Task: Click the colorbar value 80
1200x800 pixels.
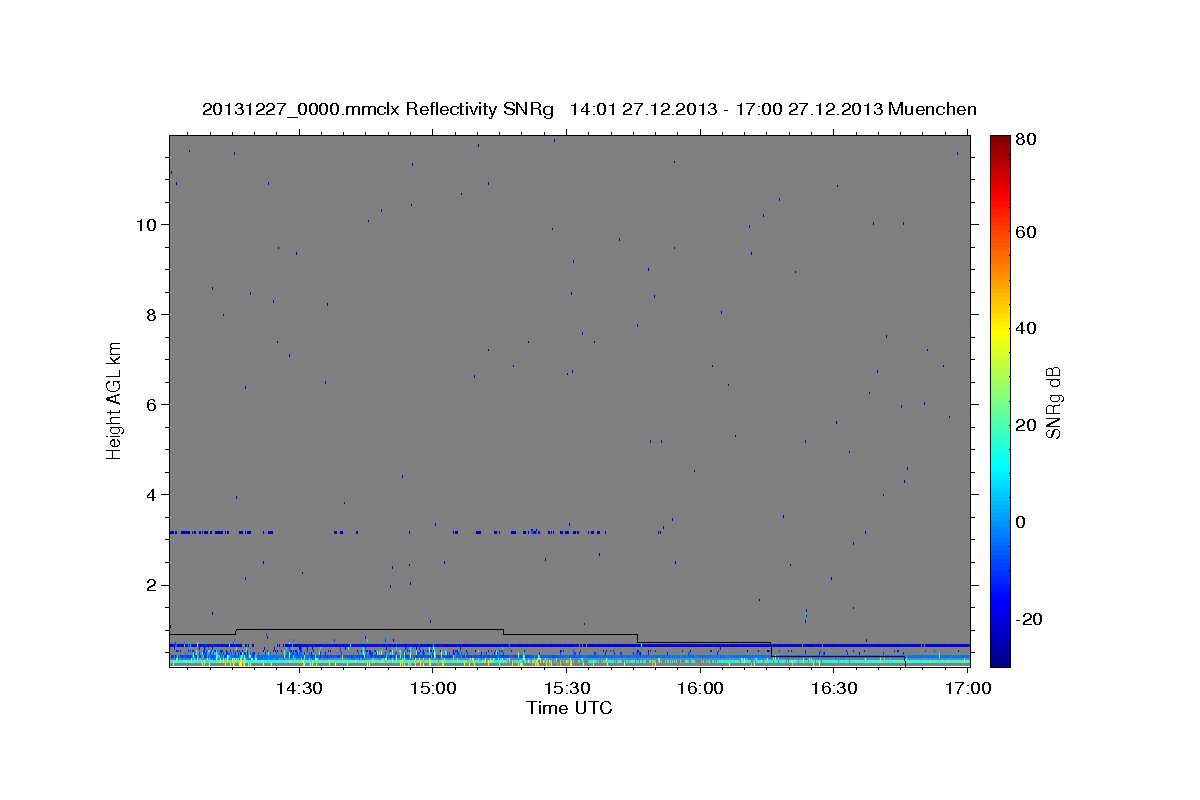Action: click(x=1028, y=140)
